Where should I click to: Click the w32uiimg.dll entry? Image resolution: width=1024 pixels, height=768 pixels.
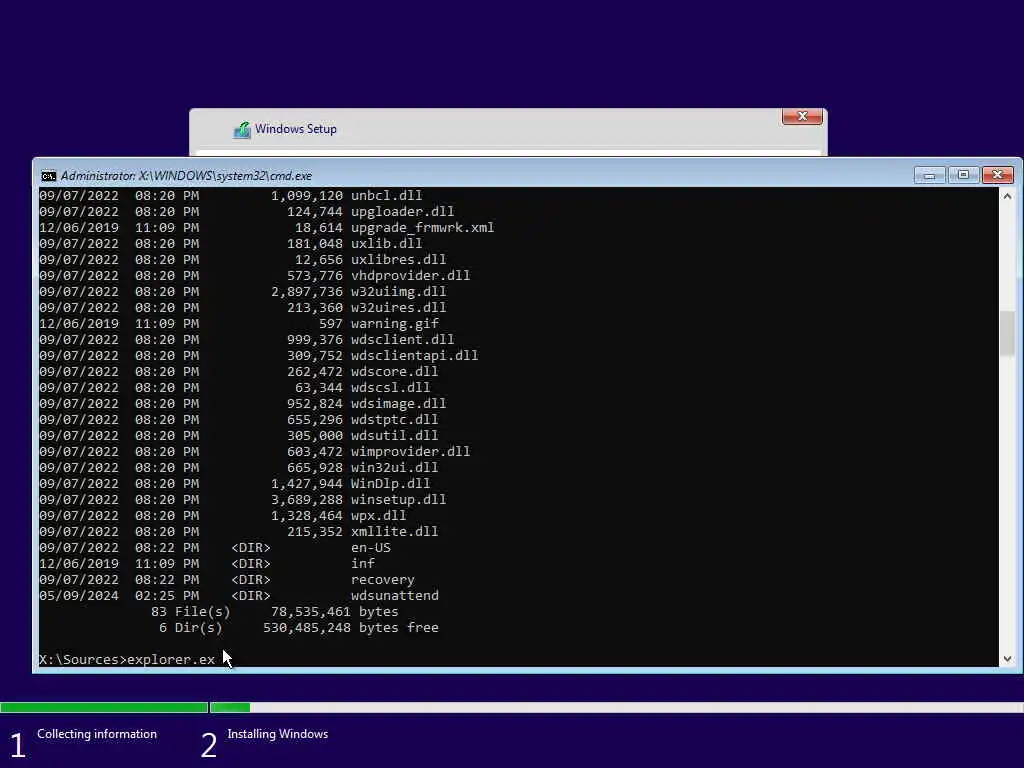point(398,291)
